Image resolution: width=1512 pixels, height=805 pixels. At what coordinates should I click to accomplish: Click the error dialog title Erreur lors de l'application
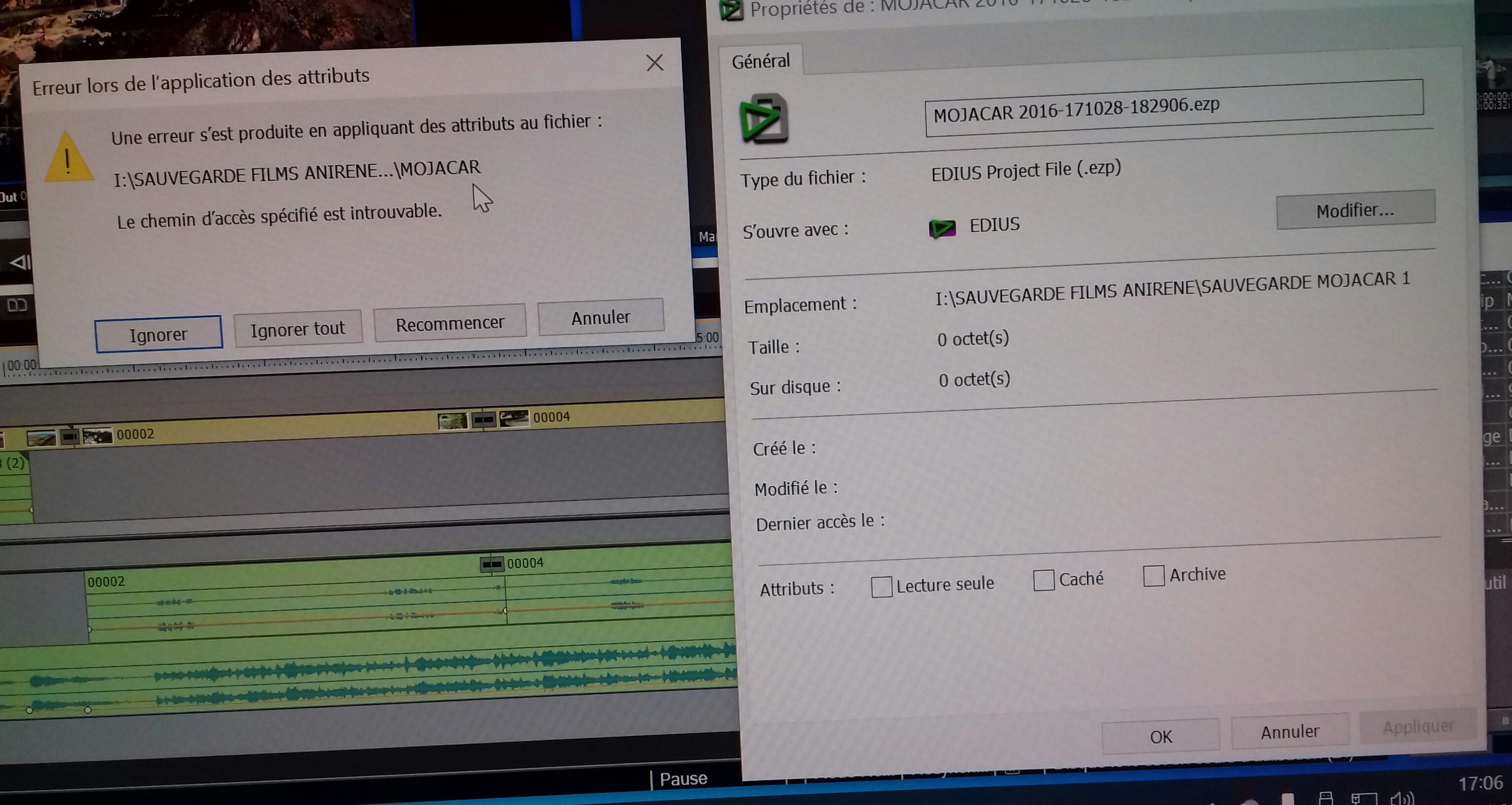coord(201,81)
